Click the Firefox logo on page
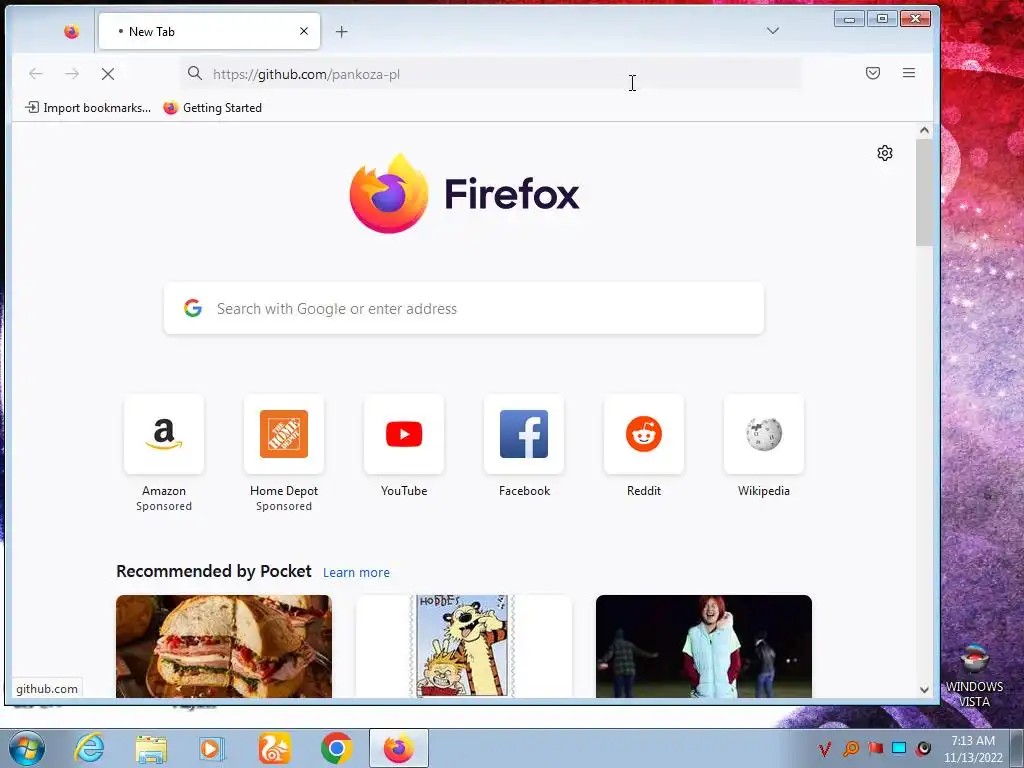Viewport: 1024px width, 768px height. tap(464, 193)
